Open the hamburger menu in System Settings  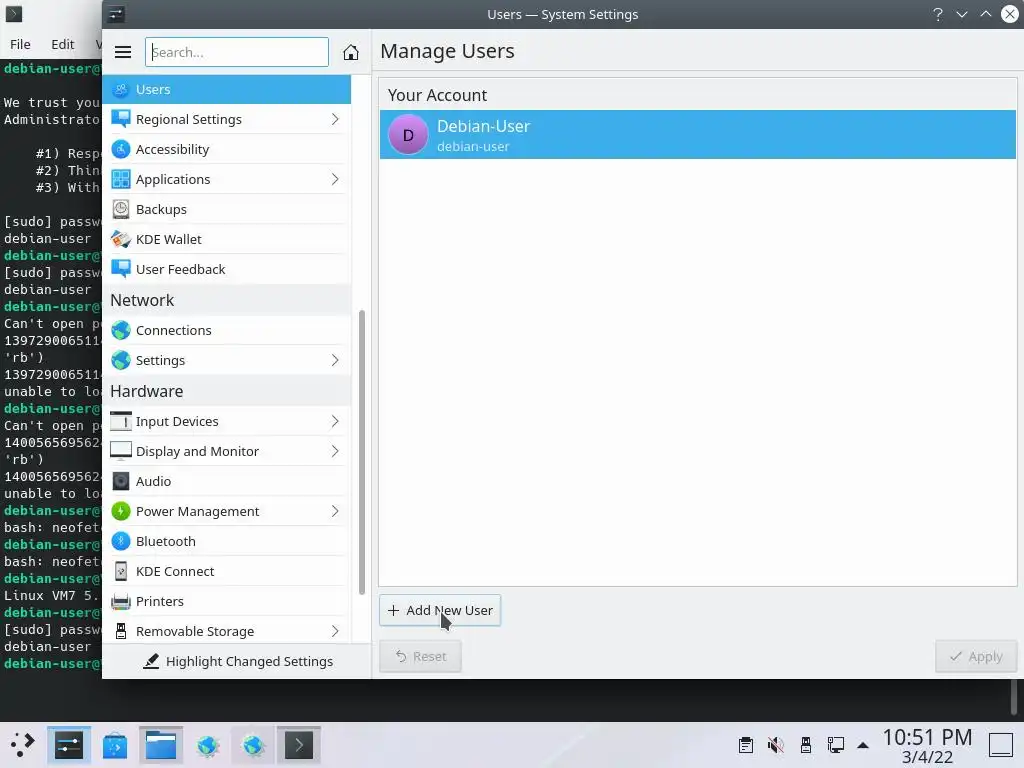point(123,52)
